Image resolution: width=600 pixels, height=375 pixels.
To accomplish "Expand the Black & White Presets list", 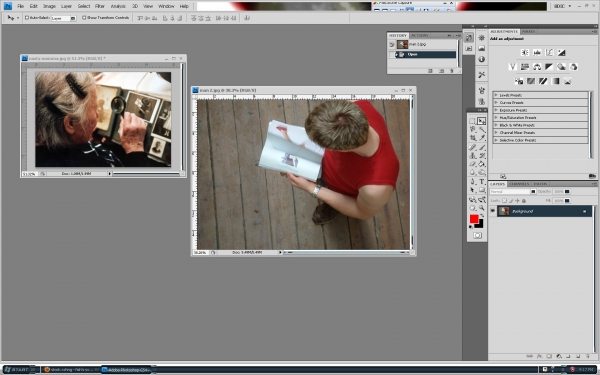I will pyautogui.click(x=496, y=125).
